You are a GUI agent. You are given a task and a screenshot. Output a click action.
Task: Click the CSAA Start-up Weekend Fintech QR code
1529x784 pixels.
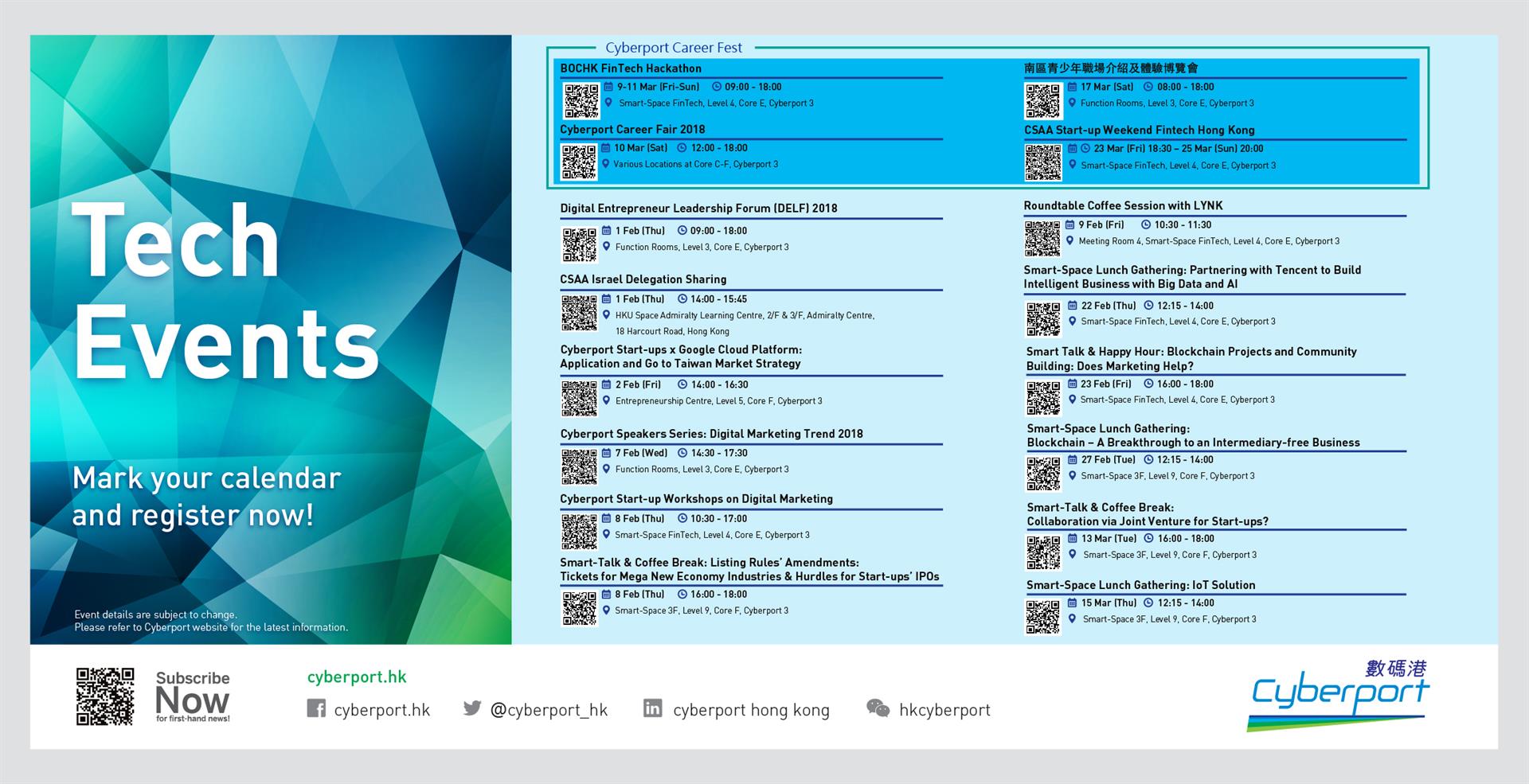click(1043, 162)
